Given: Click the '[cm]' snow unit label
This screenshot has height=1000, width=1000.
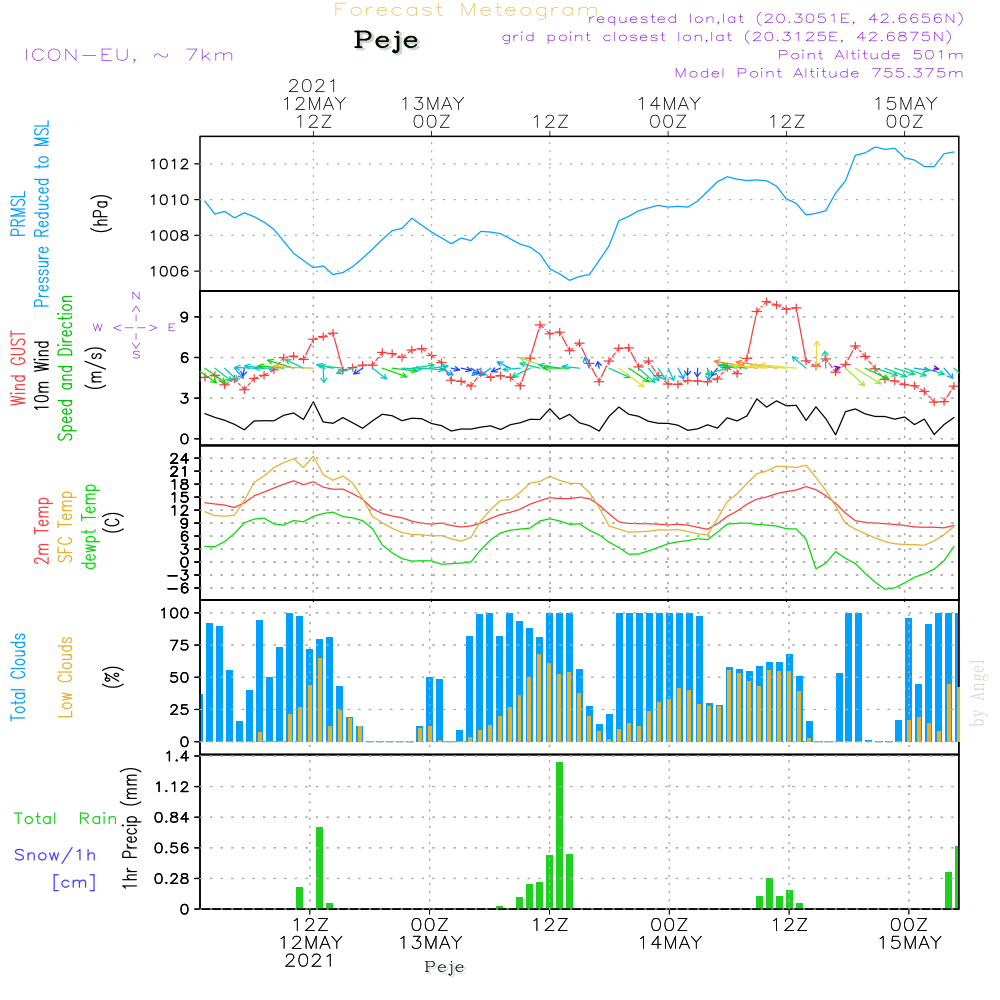Looking at the screenshot, I should tap(74, 883).
